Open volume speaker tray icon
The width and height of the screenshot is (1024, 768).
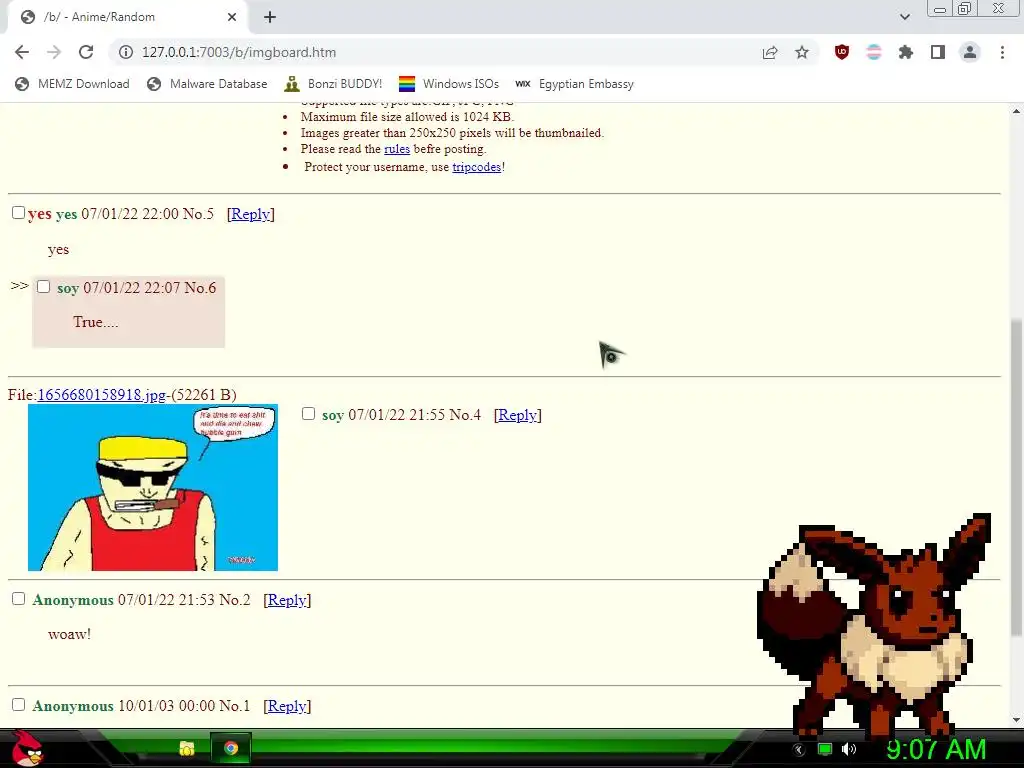pyautogui.click(x=849, y=749)
